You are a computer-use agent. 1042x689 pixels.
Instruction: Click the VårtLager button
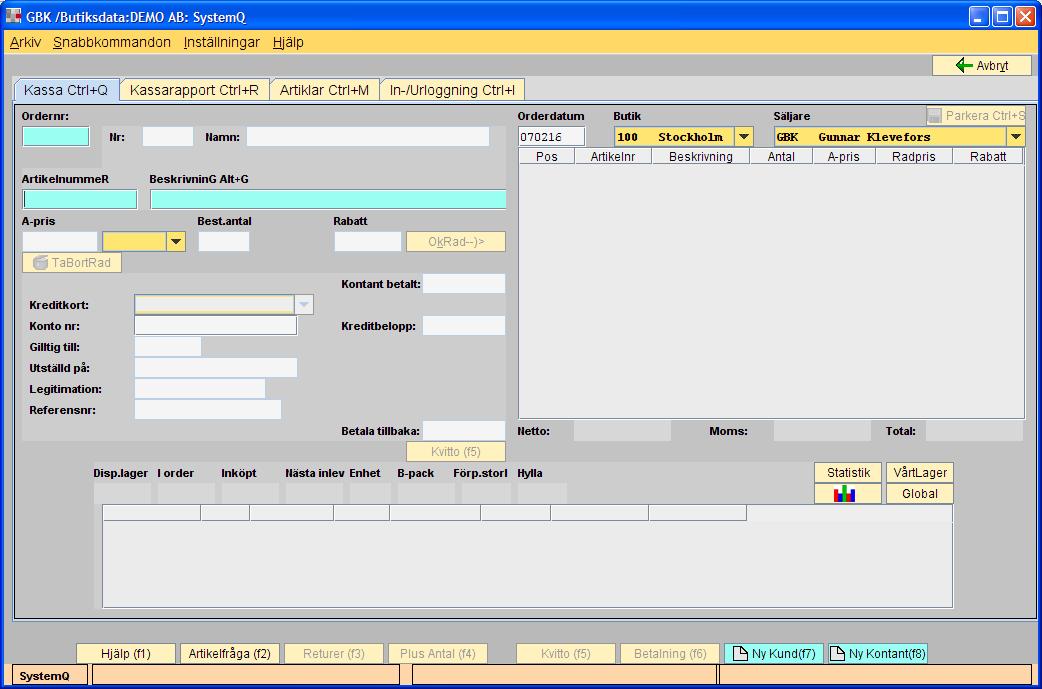pos(920,472)
